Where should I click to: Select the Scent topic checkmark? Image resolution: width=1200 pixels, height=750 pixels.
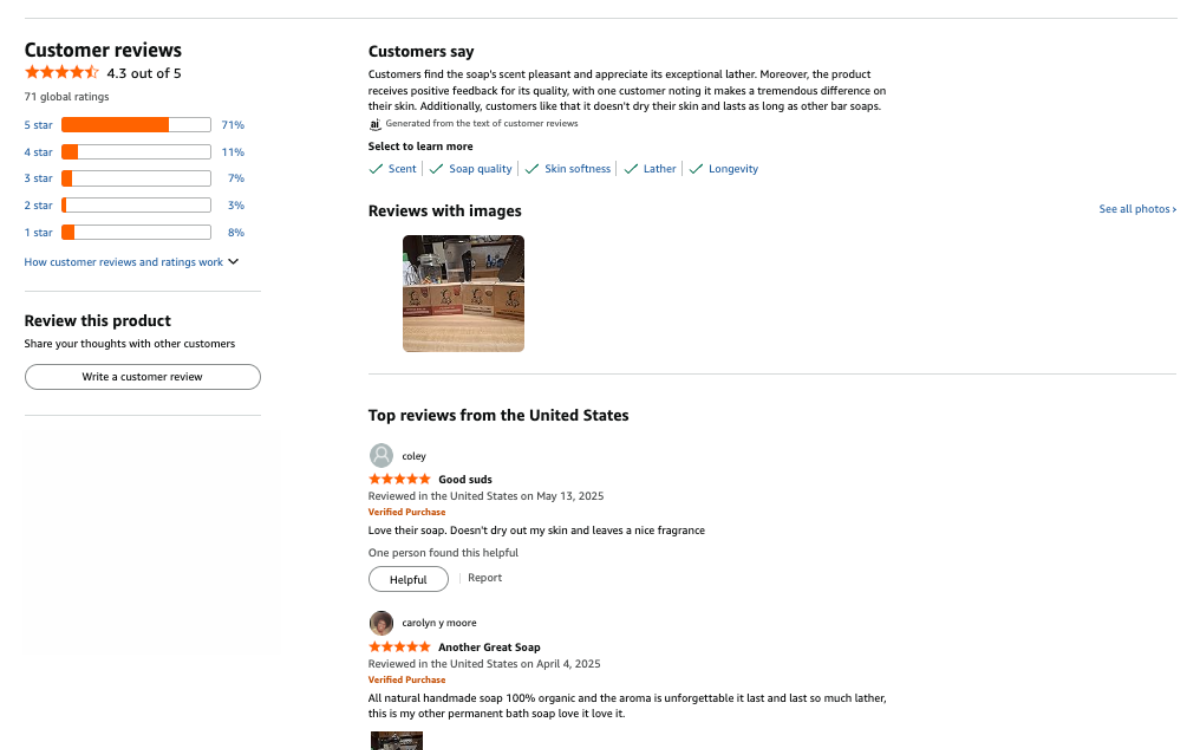pyautogui.click(x=377, y=169)
